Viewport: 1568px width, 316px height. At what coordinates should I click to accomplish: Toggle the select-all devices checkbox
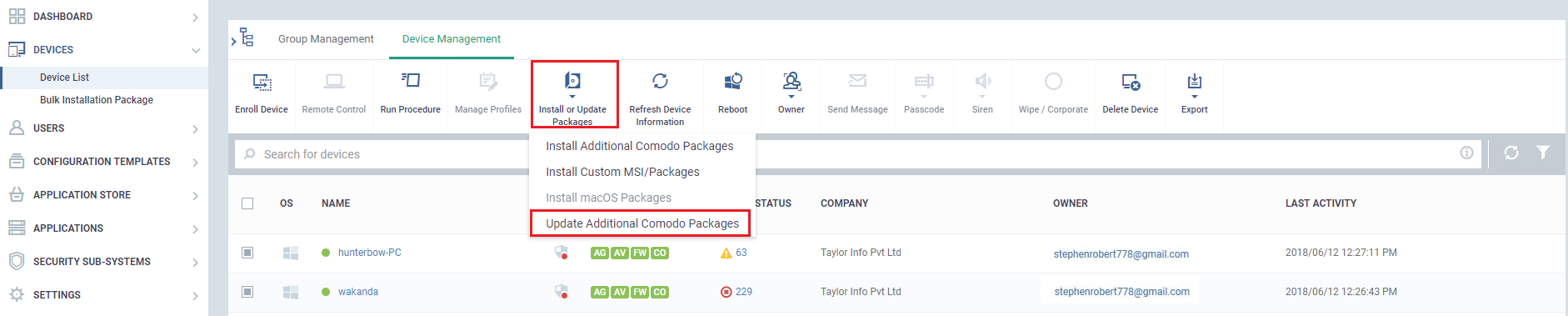[x=247, y=203]
